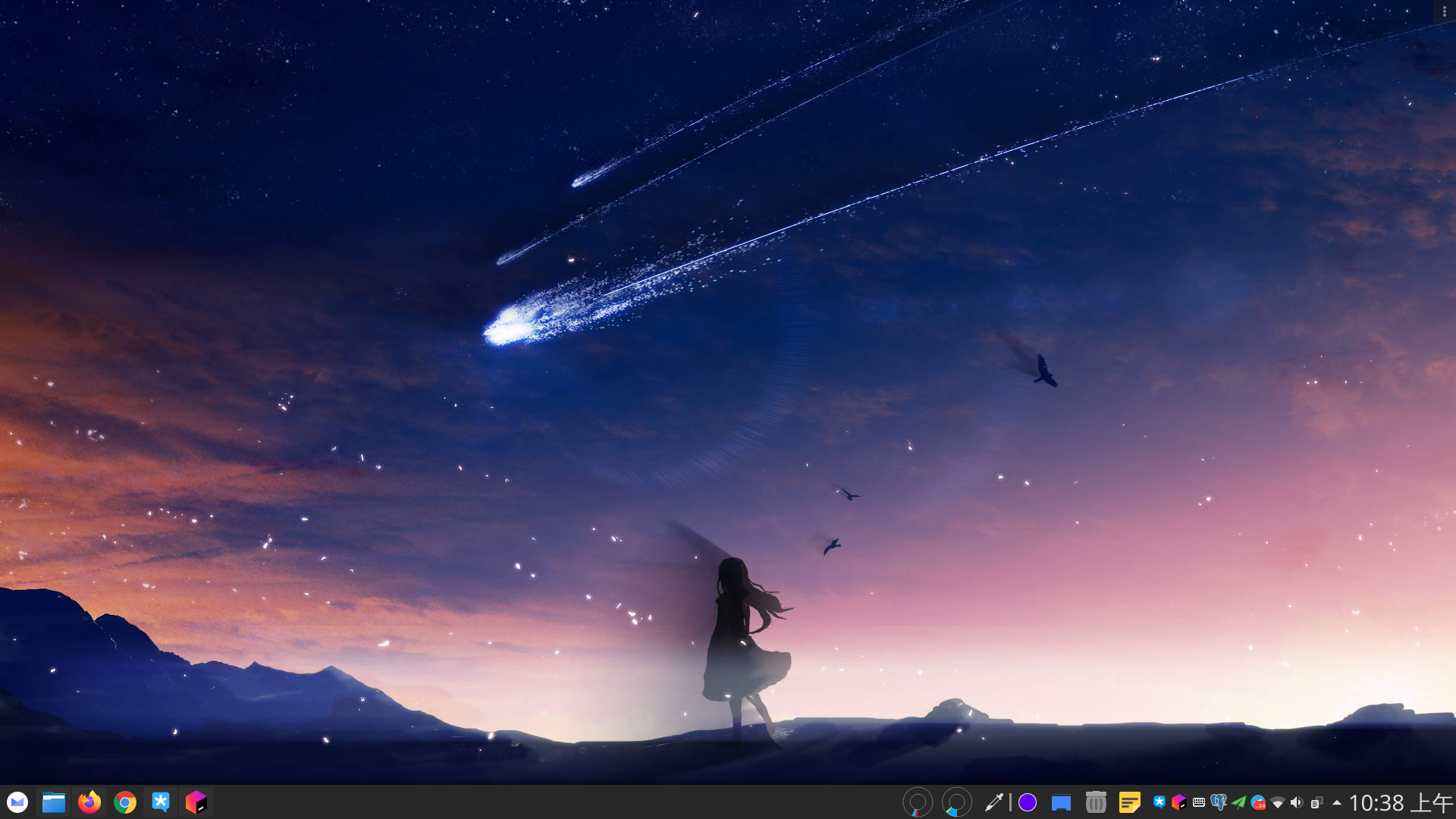Select the purple color swatch
Viewport: 1456px width, 819px height.
point(1028,802)
